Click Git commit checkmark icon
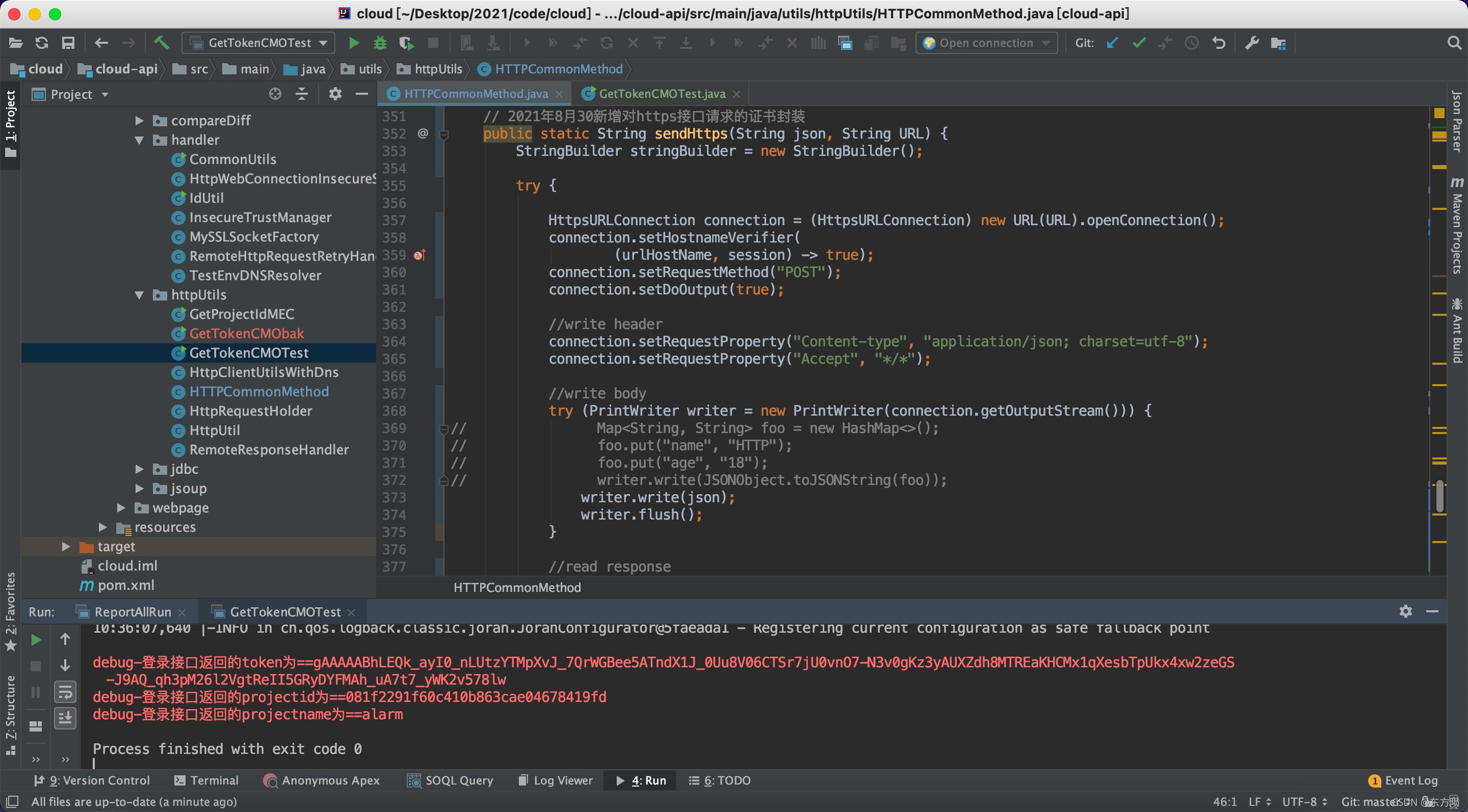The height and width of the screenshot is (812, 1468). [x=1139, y=43]
